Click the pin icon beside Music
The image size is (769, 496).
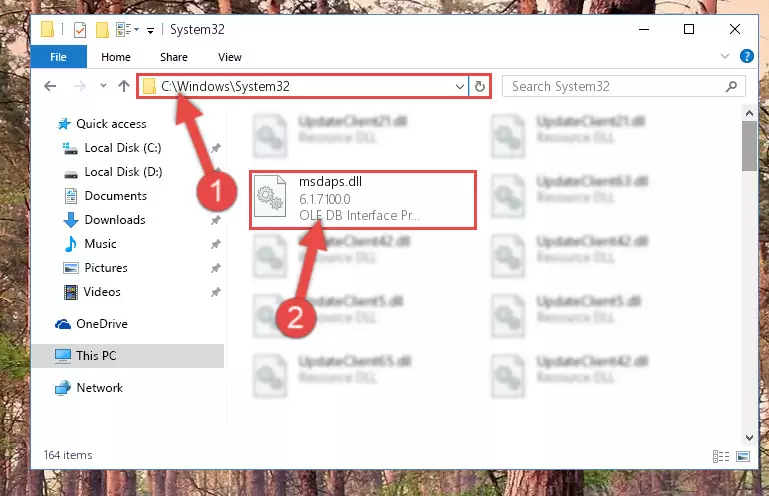(x=215, y=244)
